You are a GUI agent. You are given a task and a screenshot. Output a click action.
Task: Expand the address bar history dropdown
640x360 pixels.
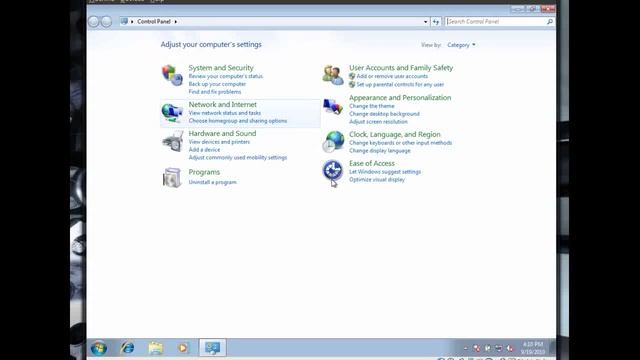[x=425, y=22]
